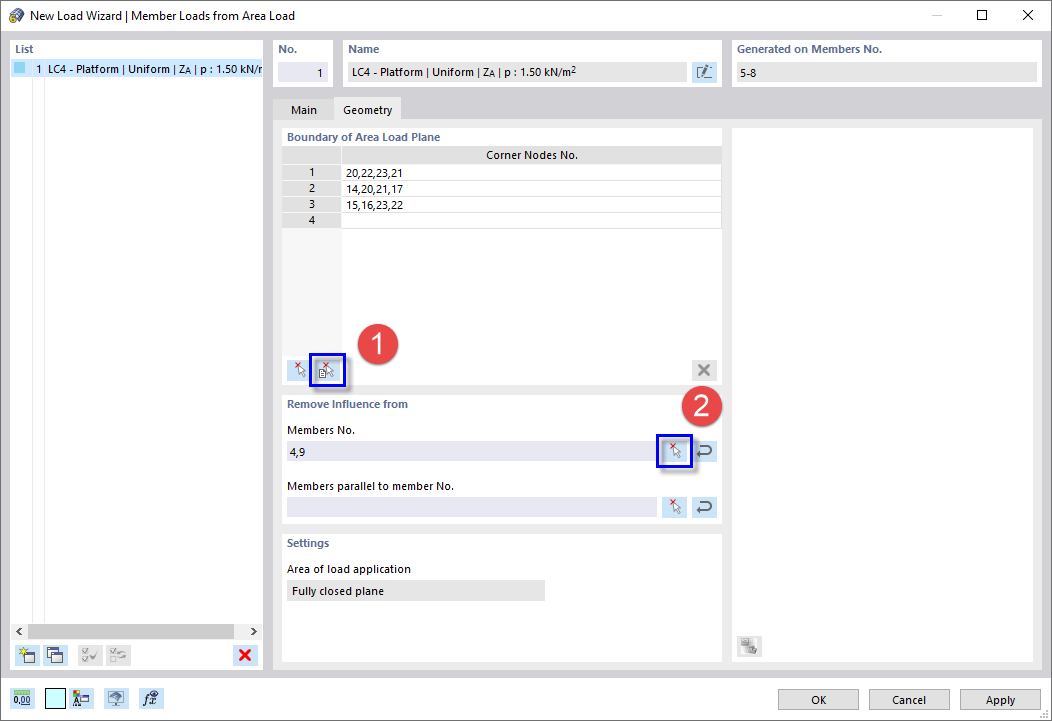This screenshot has height=721, width=1052.
Task: Open generator settings icon in right panel
Action: tap(748, 646)
